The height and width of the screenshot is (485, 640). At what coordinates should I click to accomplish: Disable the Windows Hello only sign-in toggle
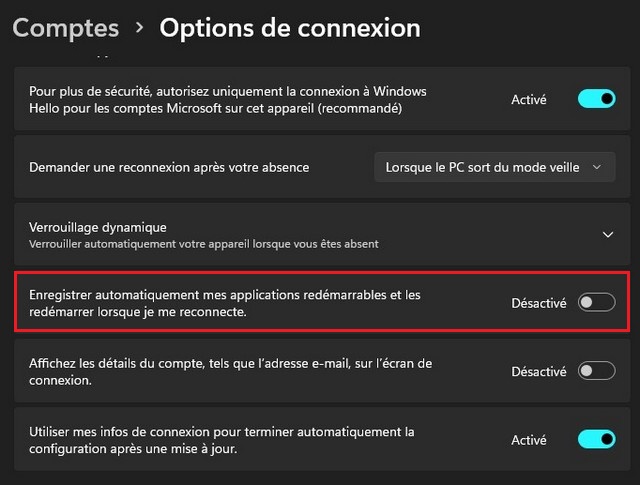(x=596, y=99)
